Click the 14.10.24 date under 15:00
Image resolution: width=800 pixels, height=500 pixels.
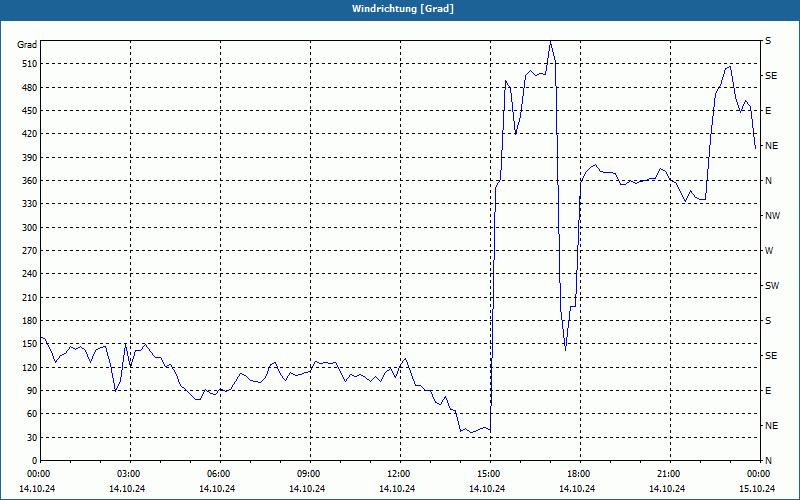pyautogui.click(x=487, y=489)
